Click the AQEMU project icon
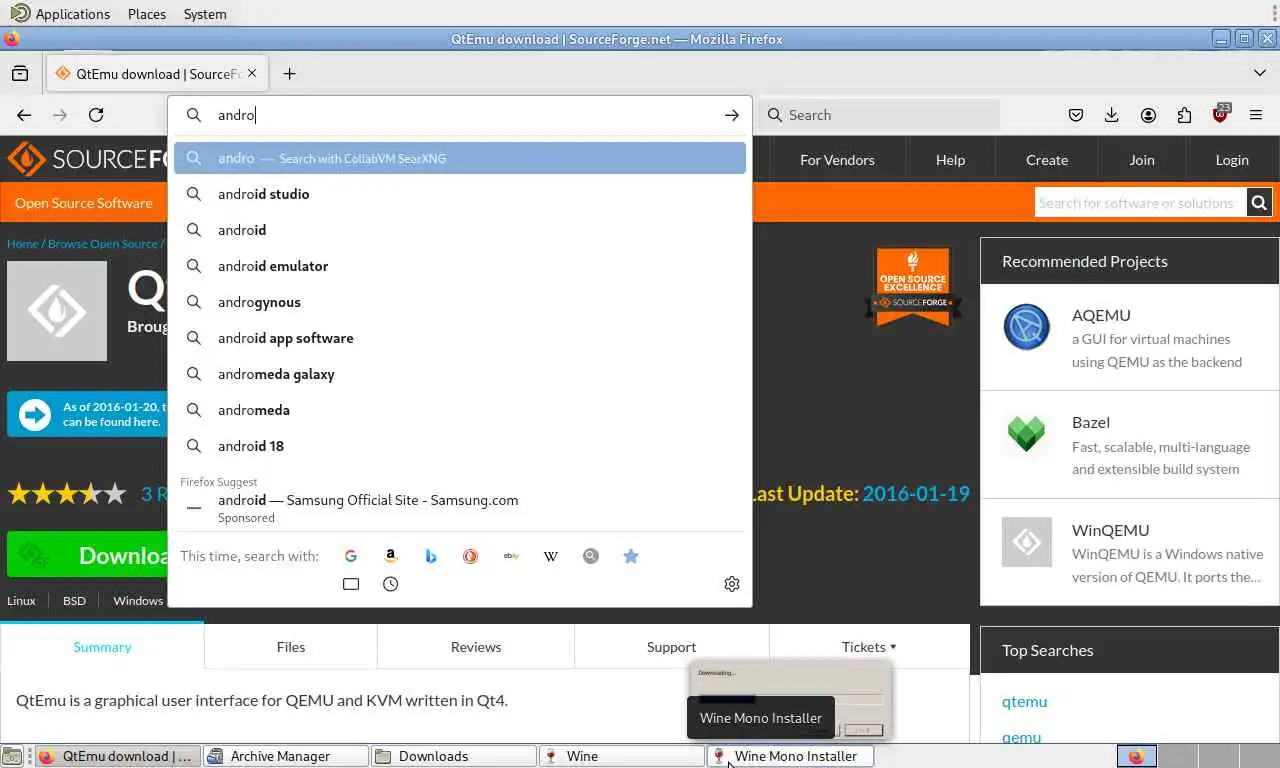 pyautogui.click(x=1027, y=328)
